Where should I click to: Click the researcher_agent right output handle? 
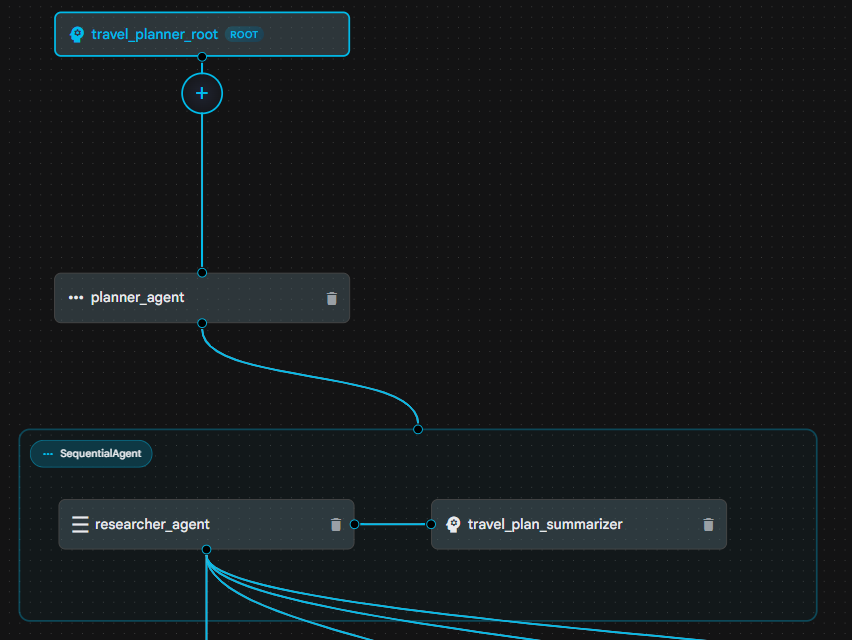point(354,524)
